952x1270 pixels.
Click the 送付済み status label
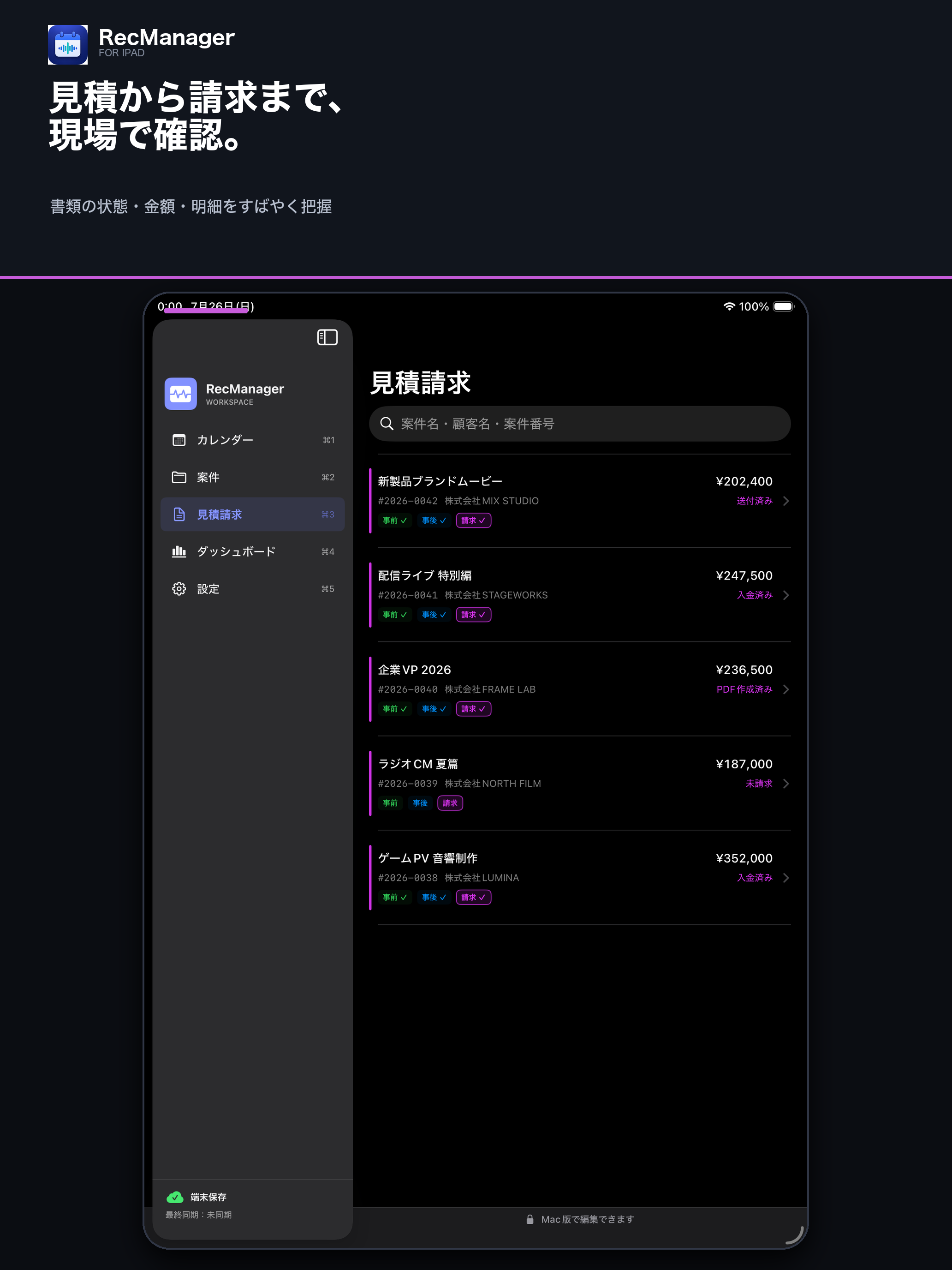tap(755, 501)
